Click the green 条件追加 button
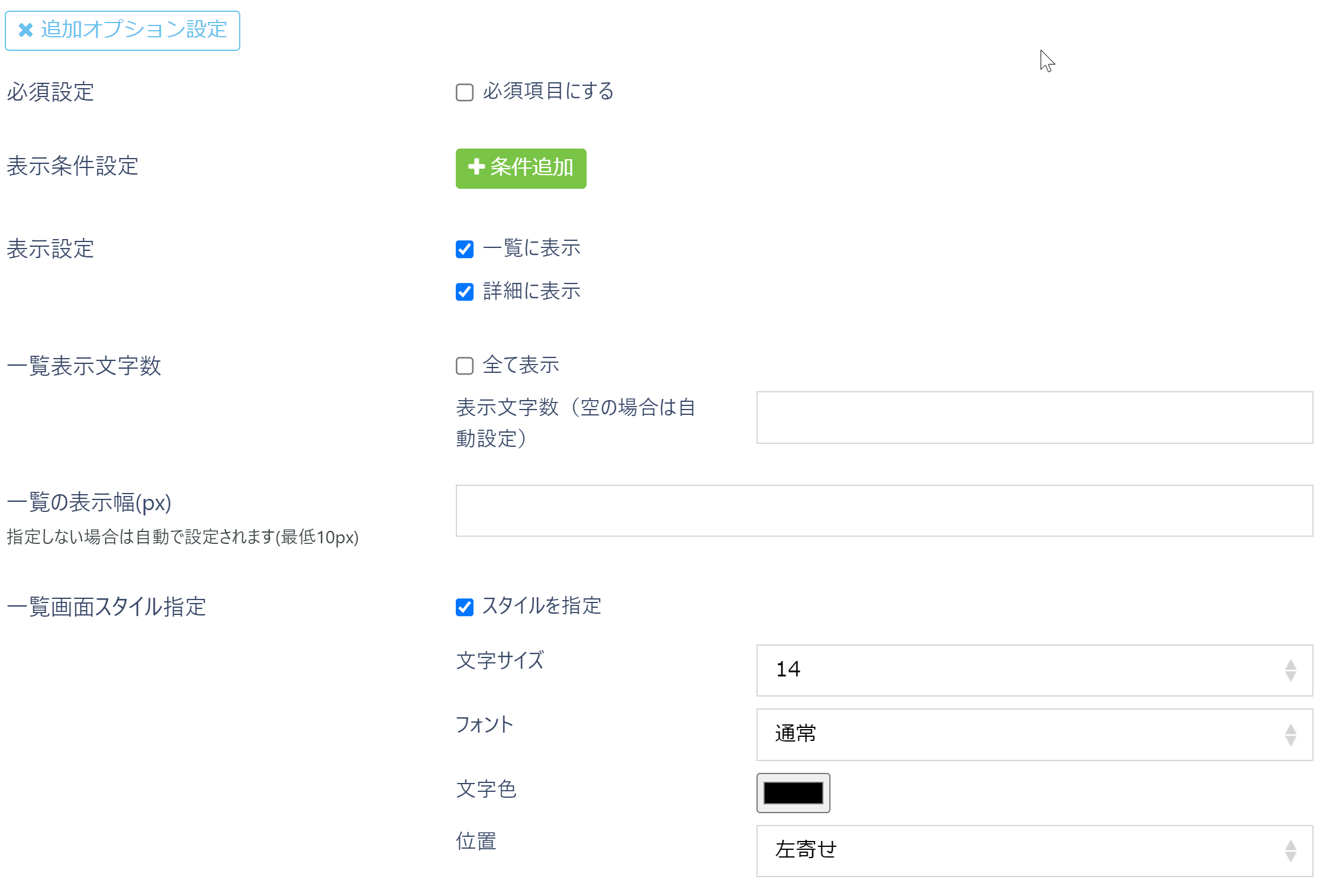 (520, 168)
